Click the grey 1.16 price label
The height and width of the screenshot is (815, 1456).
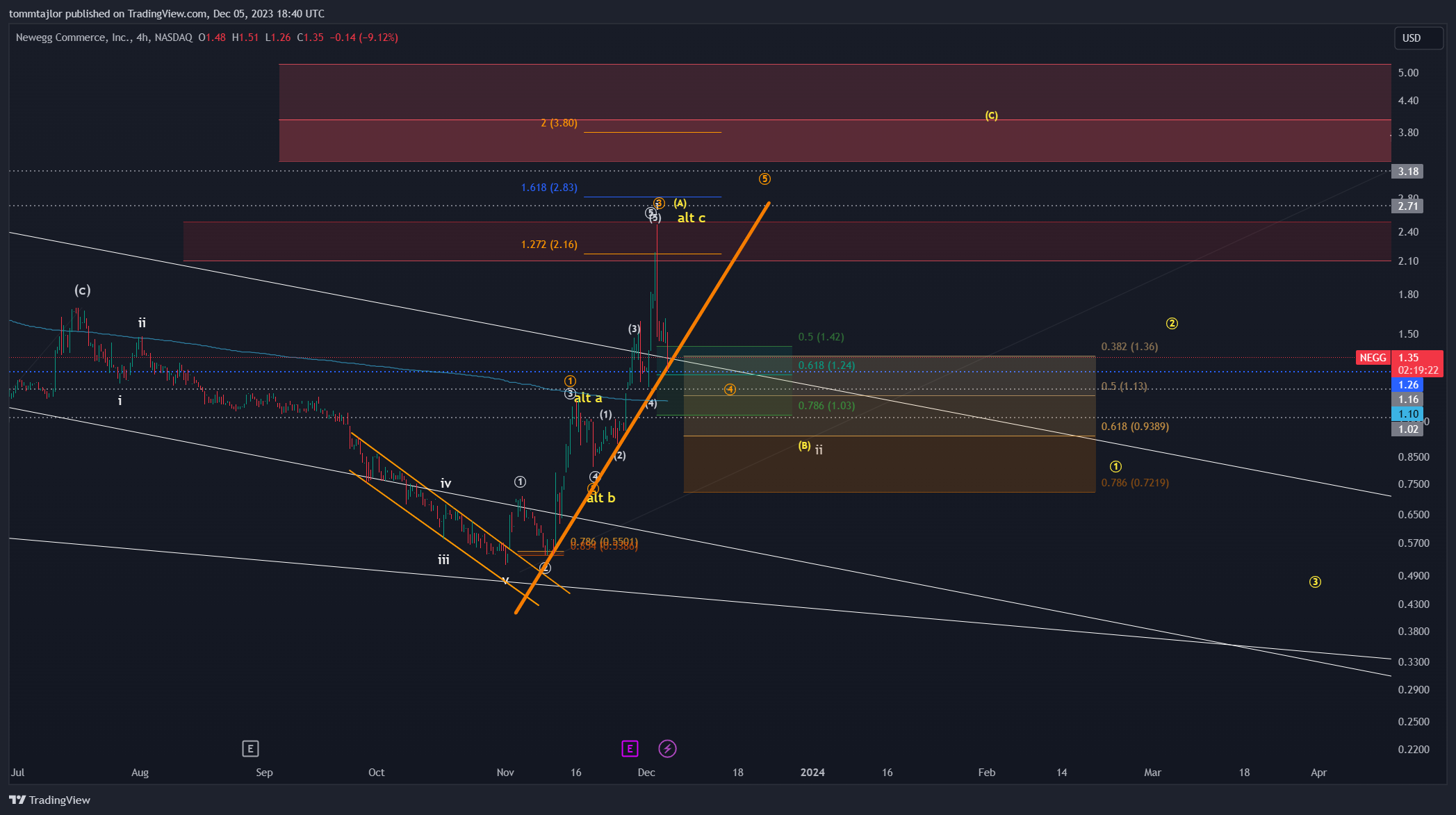point(1407,400)
